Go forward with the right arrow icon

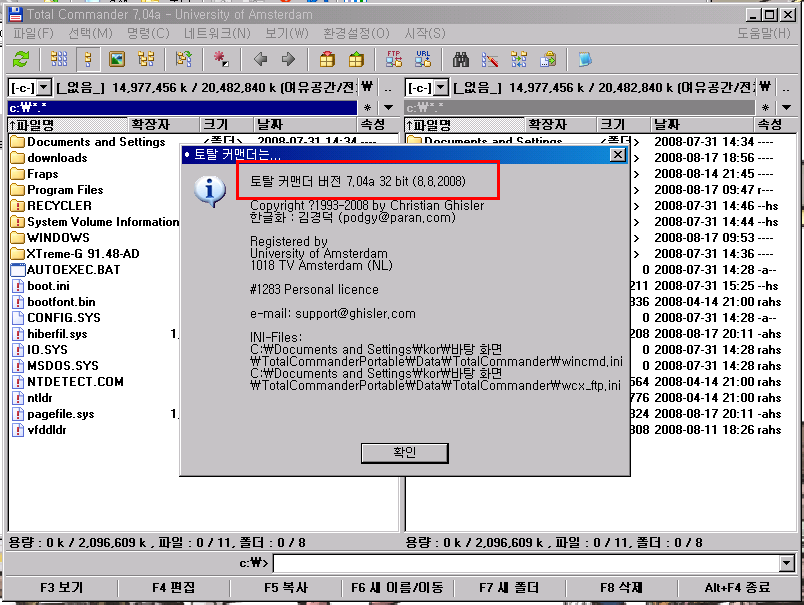pyautogui.click(x=289, y=59)
